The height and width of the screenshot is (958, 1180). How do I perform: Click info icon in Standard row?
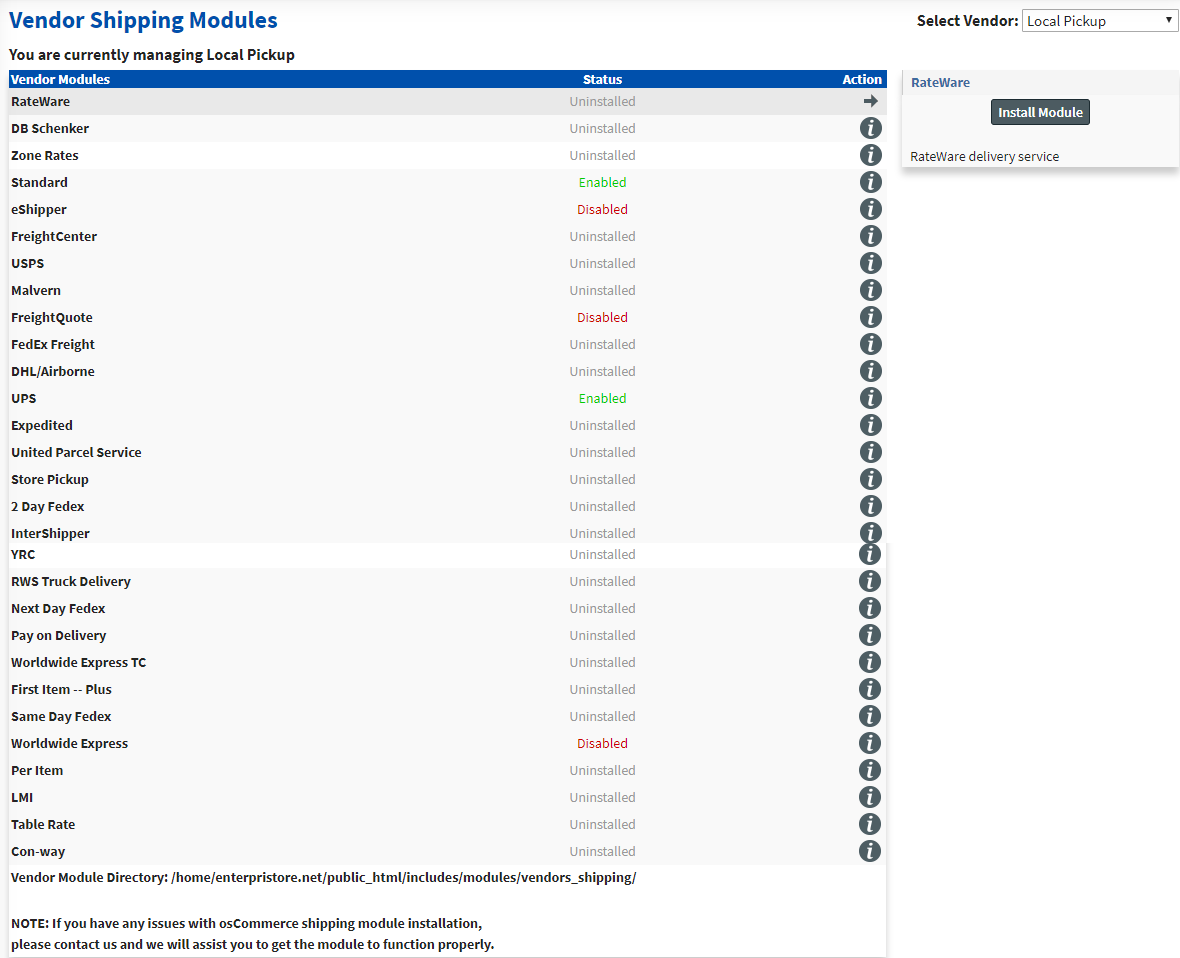[871, 182]
